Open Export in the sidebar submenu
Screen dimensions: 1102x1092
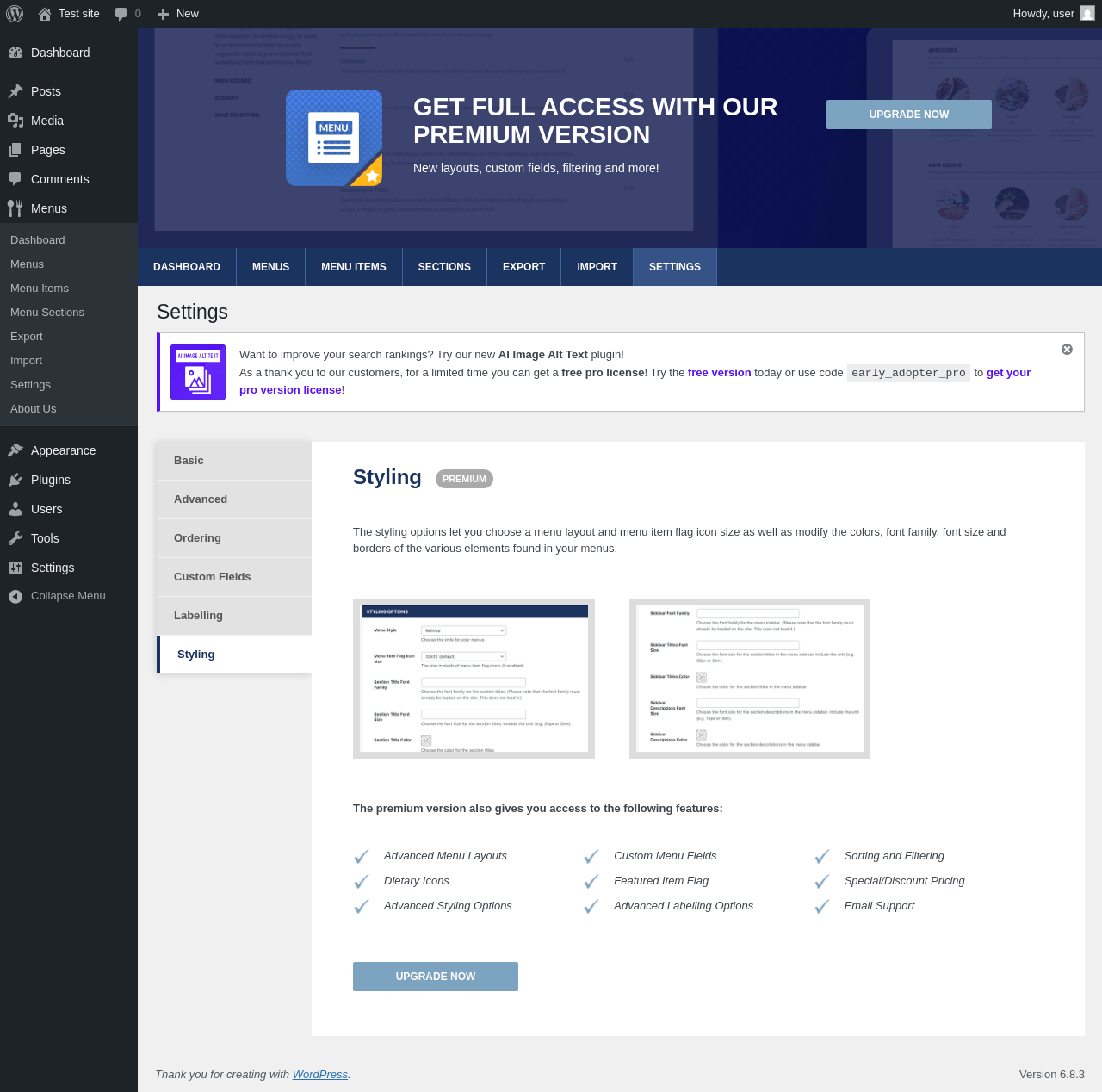tap(69, 337)
